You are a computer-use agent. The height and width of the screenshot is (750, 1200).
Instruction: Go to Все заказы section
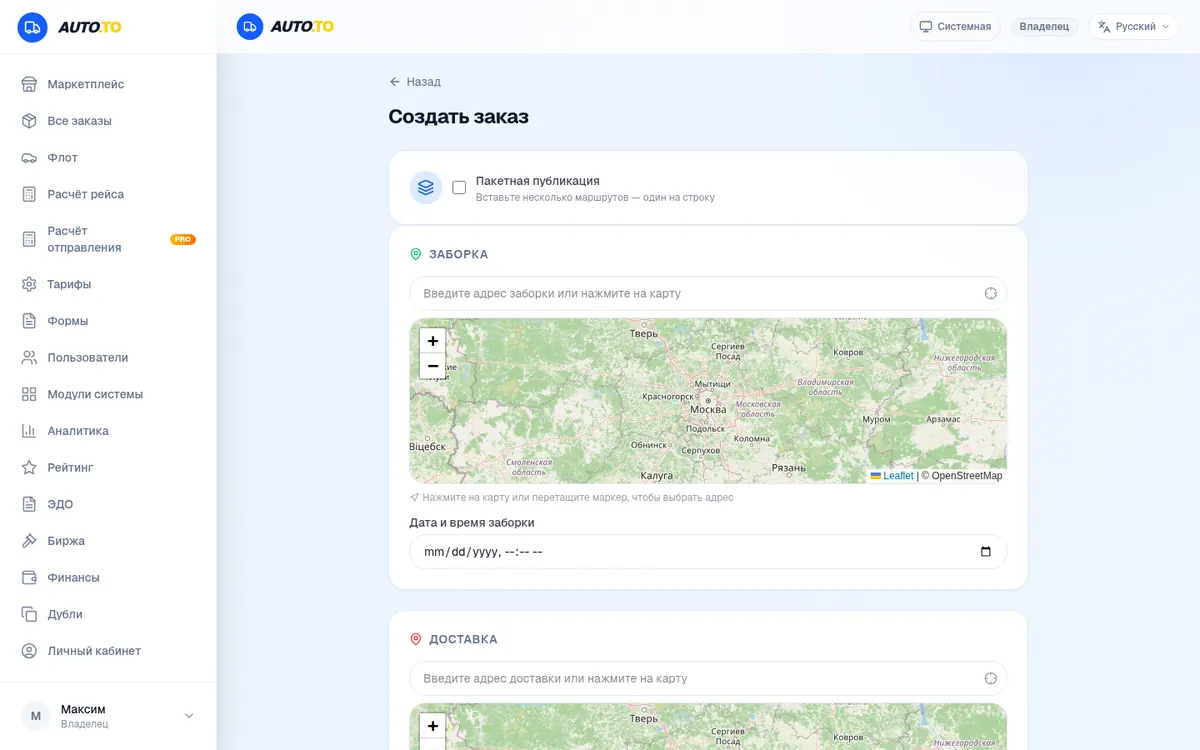(108, 121)
